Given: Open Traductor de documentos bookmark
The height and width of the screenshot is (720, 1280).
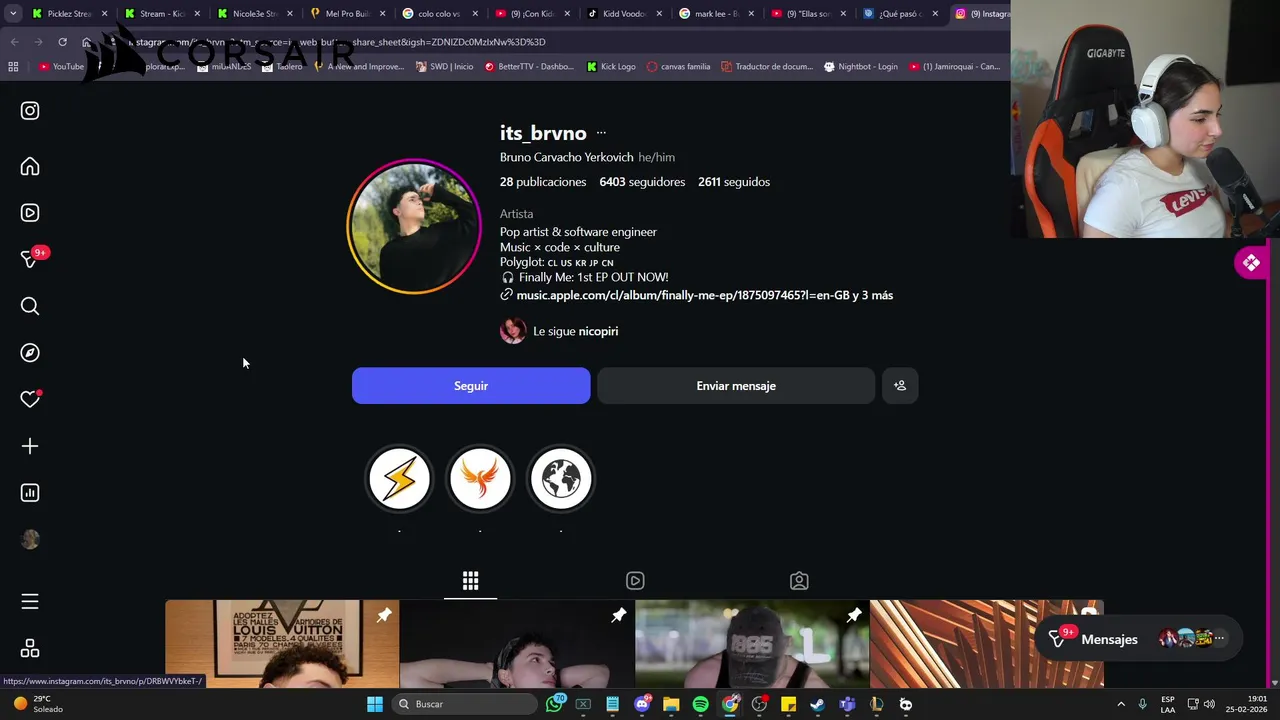Looking at the screenshot, I should tap(767, 67).
